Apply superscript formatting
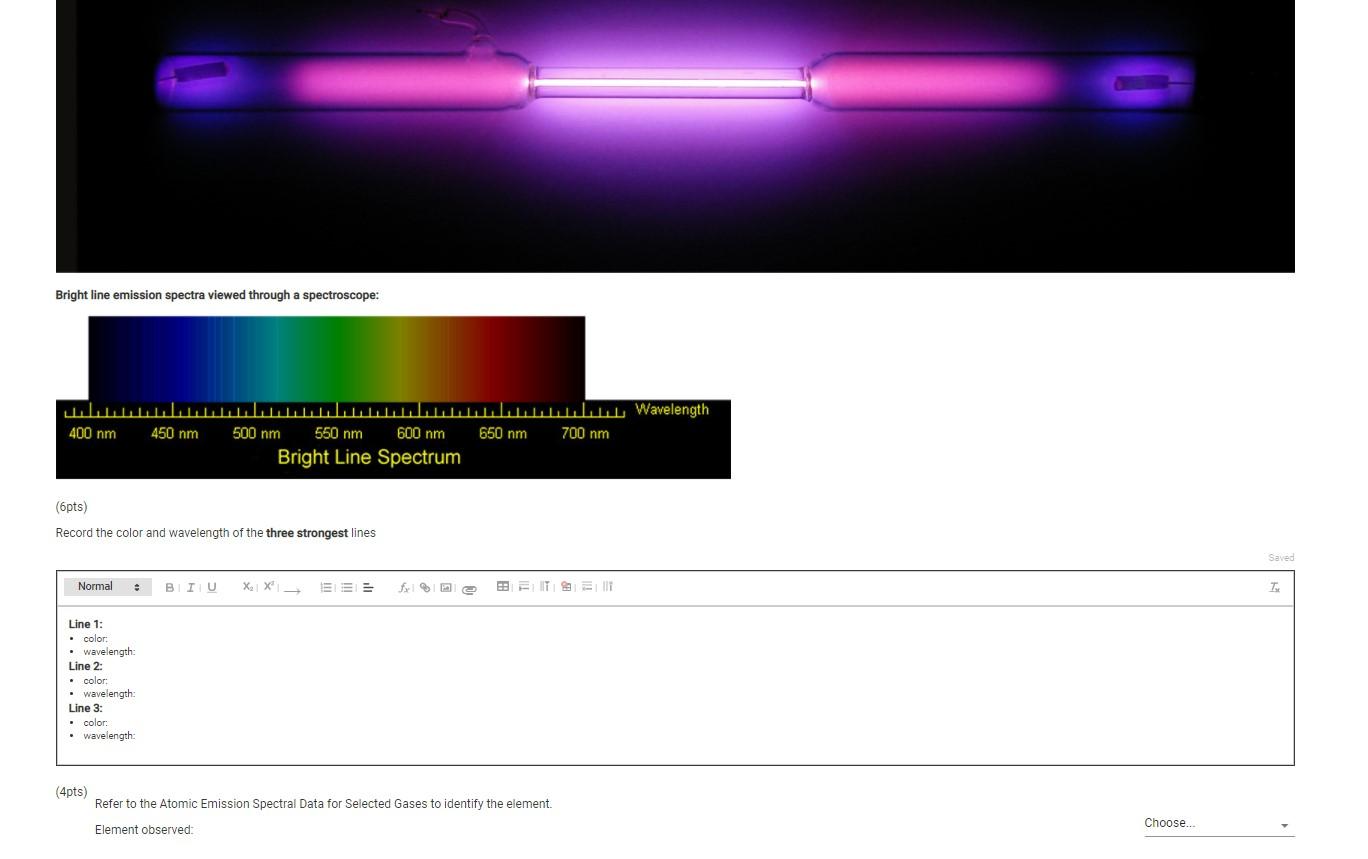This screenshot has width=1368, height=859. pos(267,586)
